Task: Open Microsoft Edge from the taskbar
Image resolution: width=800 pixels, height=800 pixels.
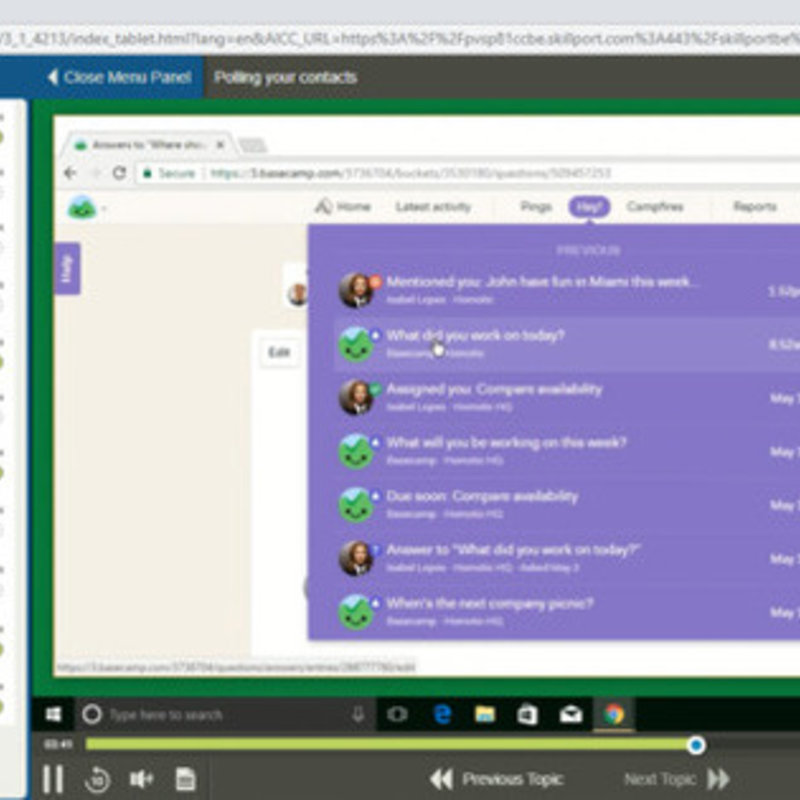Action: coord(442,714)
